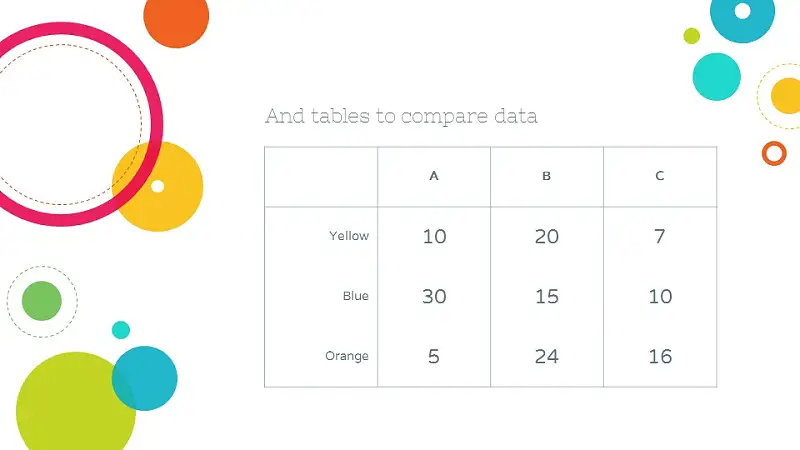Click the slide title 'And tables to compare data'

pyautogui.click(x=401, y=116)
